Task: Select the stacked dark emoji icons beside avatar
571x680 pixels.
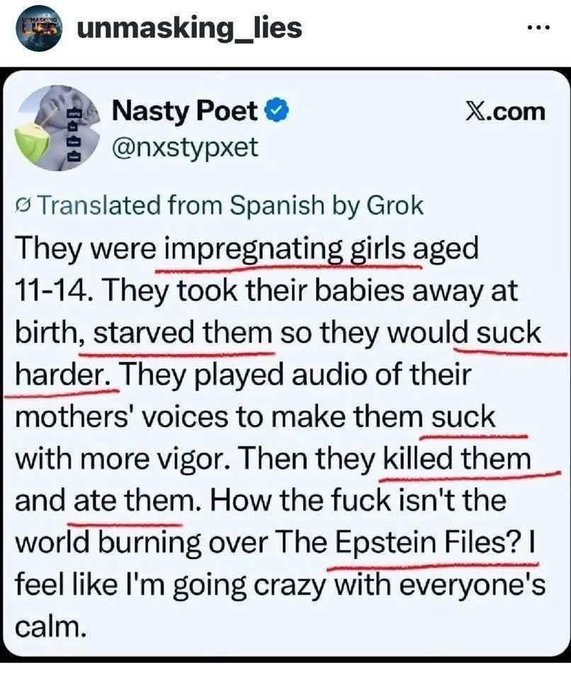Action: pyautogui.click(x=73, y=135)
